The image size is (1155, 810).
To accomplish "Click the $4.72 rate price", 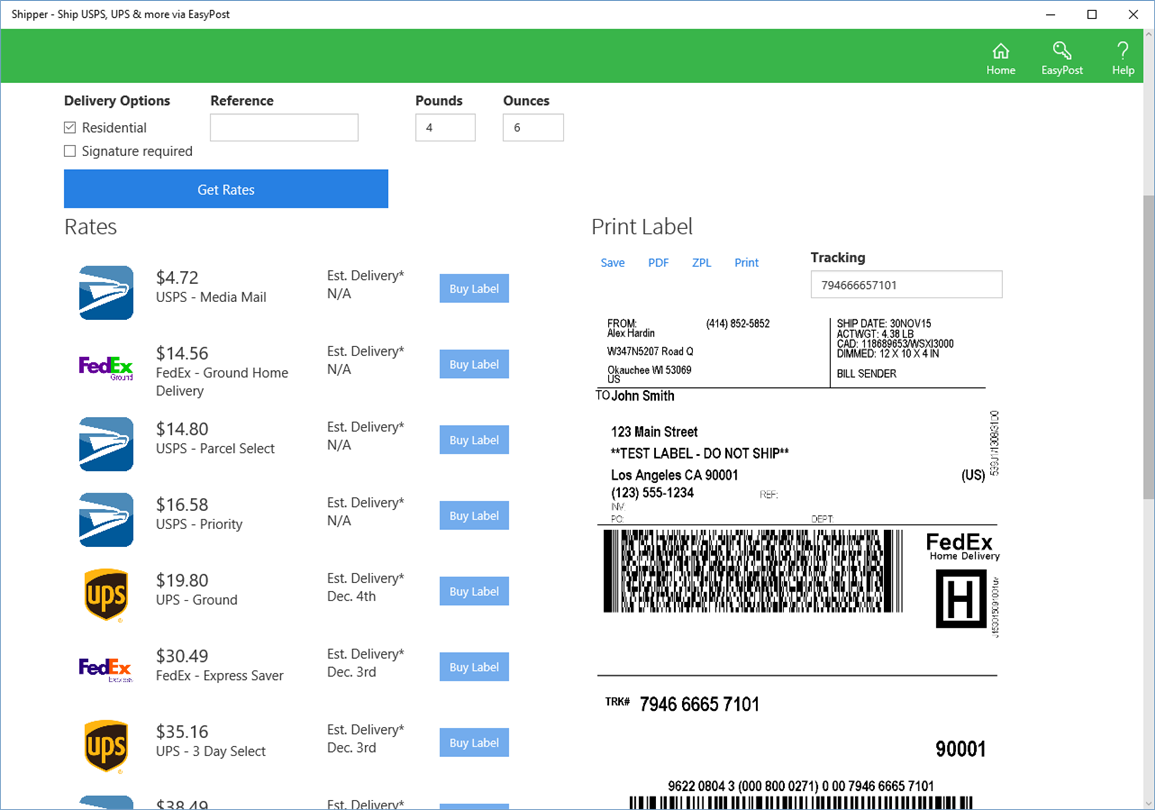I will click(177, 278).
